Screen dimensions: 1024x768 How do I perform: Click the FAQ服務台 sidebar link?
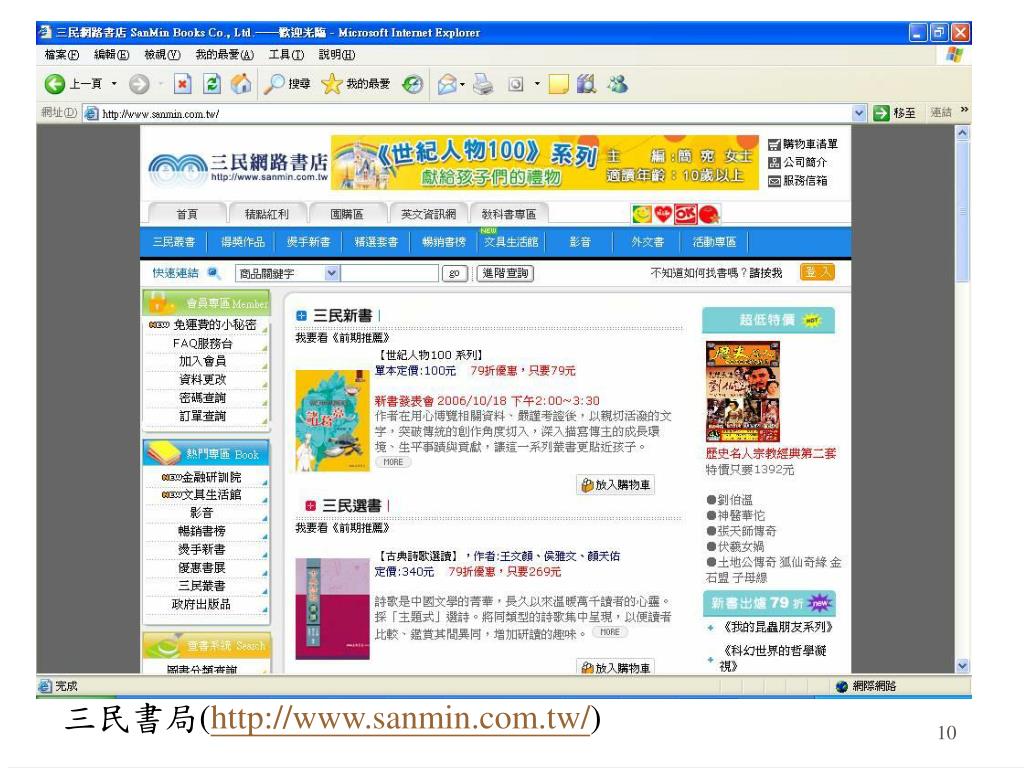pos(202,344)
